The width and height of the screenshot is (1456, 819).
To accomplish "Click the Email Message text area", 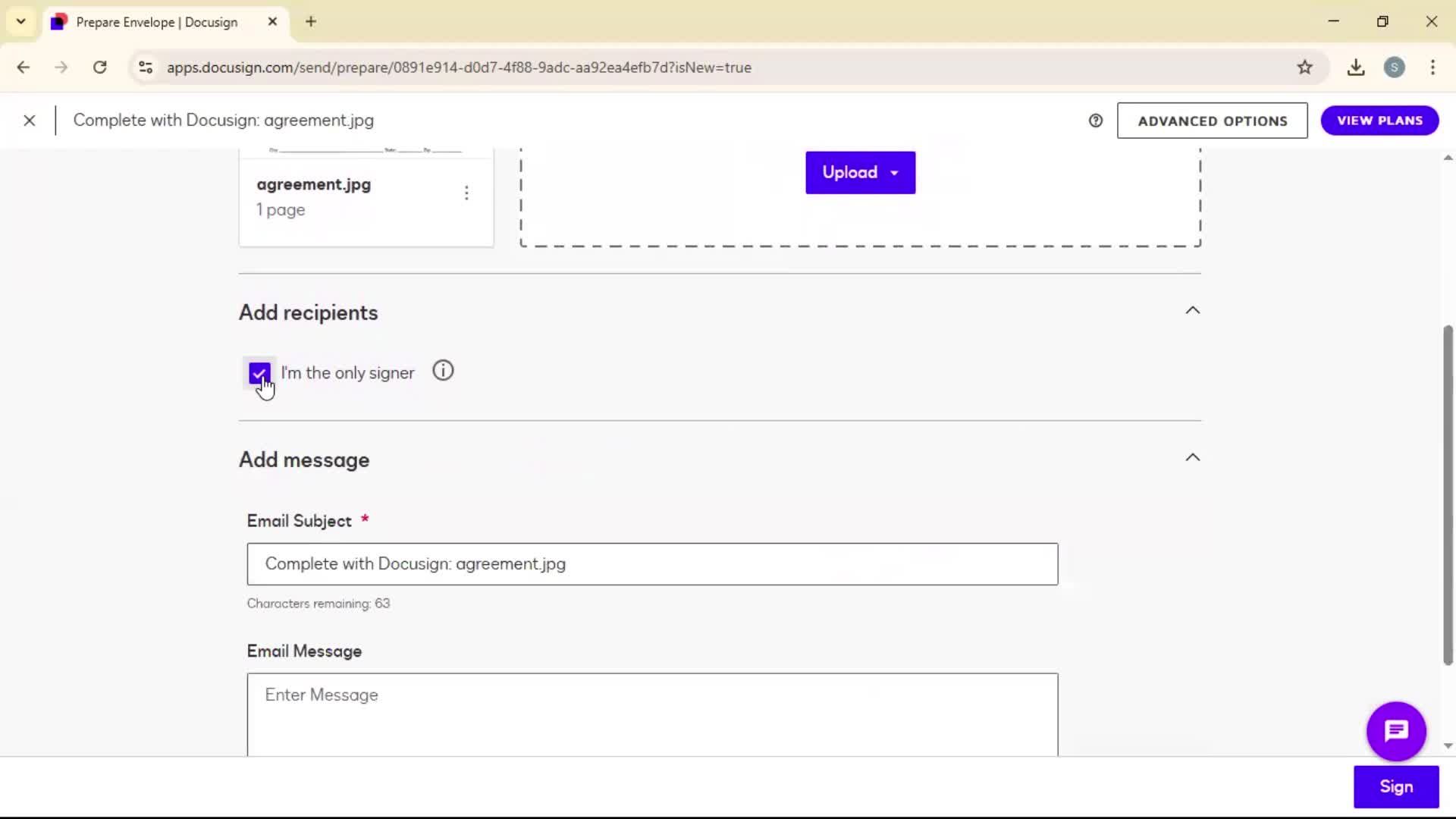I will point(652,714).
